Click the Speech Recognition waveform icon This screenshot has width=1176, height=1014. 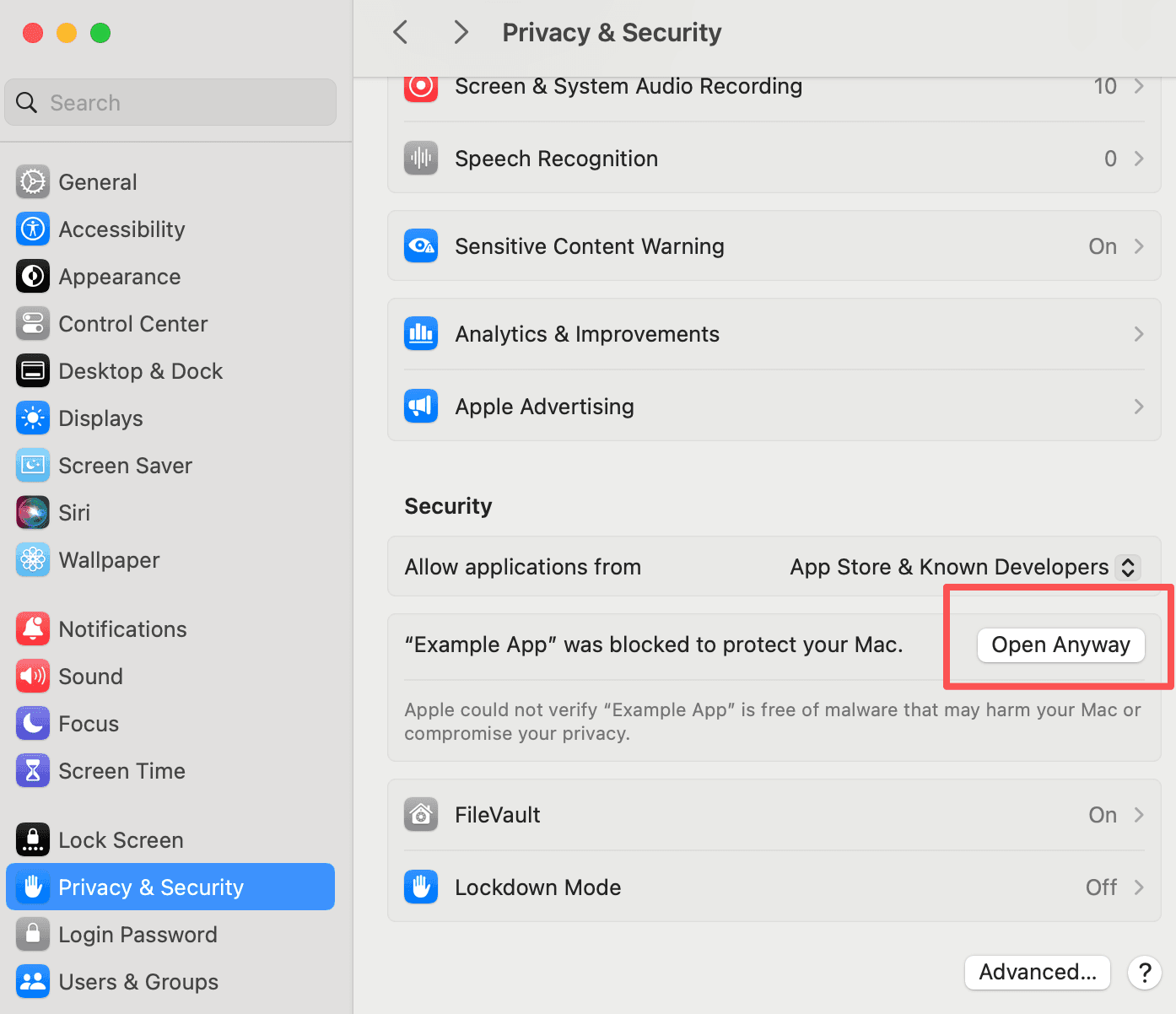click(421, 159)
